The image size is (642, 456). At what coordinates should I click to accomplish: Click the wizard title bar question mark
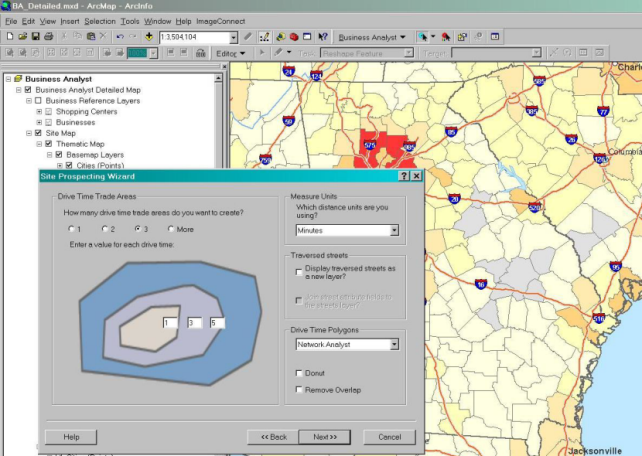[404, 176]
